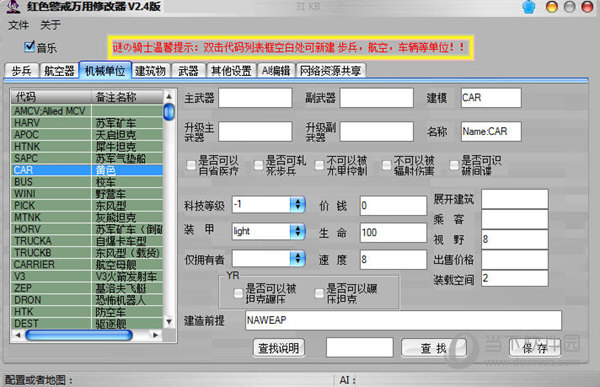Screen dimensions: 600x387
Task: Click the horizontal scrollbar thumb under list
Action: [x=79, y=335]
